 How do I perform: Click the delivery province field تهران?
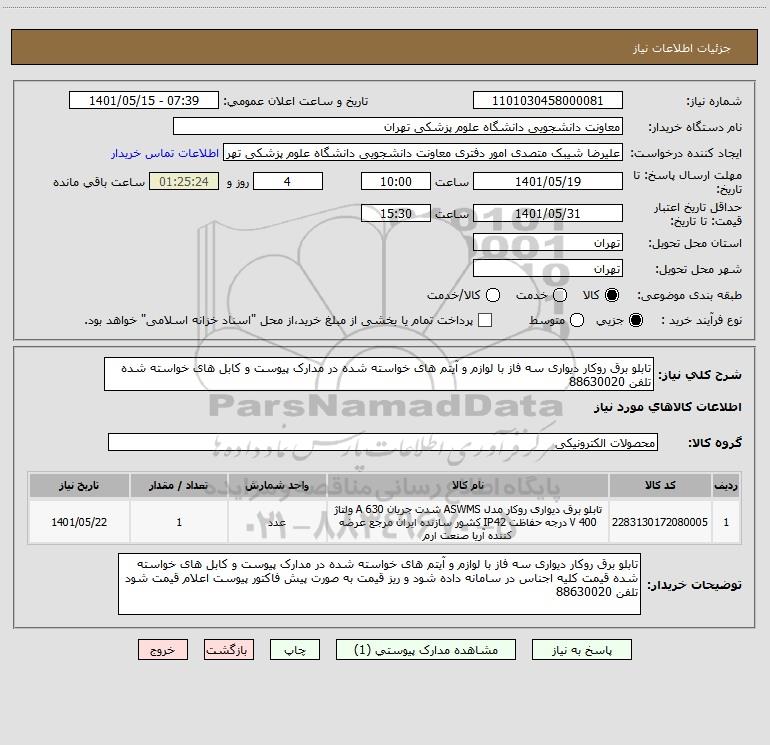tap(548, 242)
